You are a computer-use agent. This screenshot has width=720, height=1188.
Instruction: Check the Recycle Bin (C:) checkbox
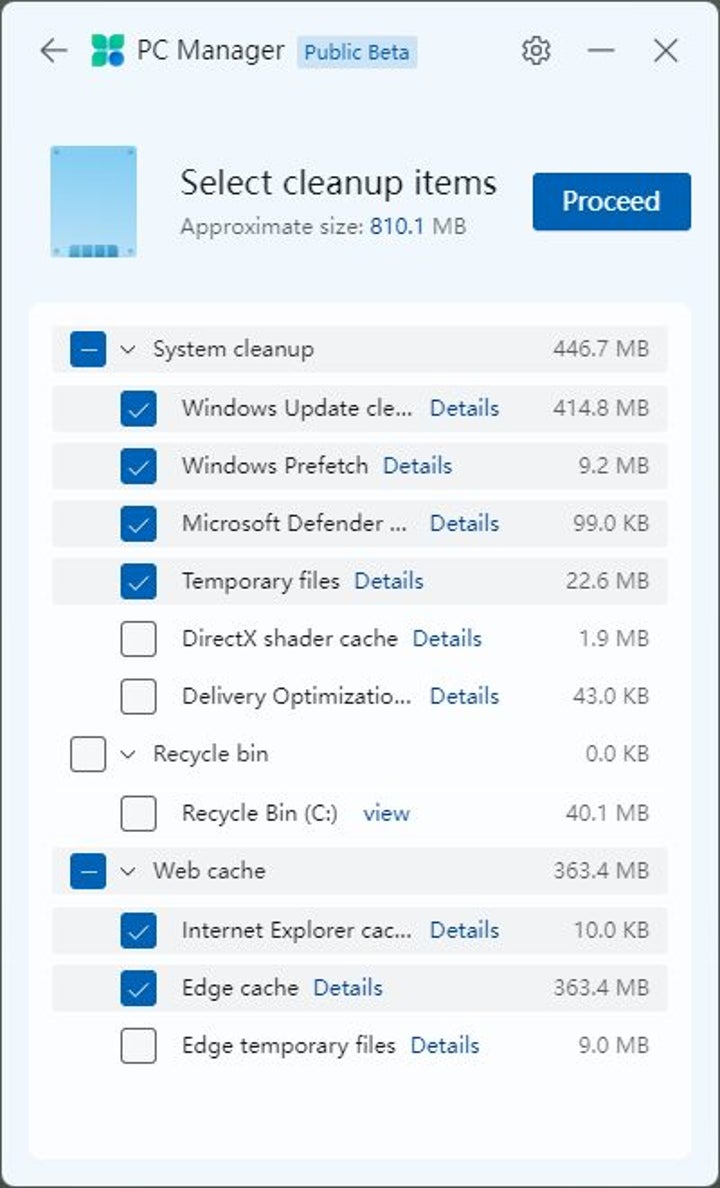click(x=138, y=814)
